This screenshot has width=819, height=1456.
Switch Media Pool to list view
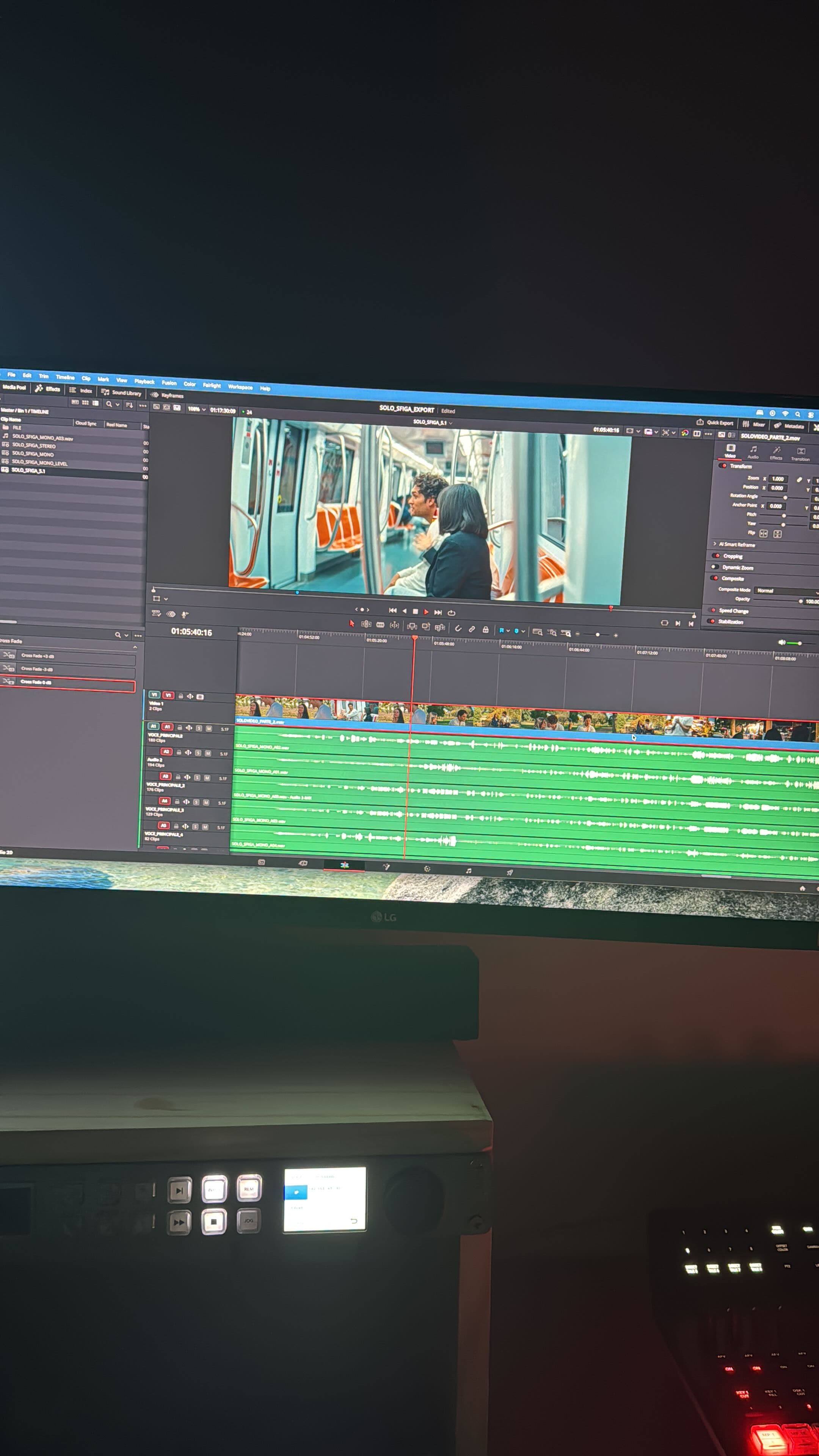click(96, 403)
